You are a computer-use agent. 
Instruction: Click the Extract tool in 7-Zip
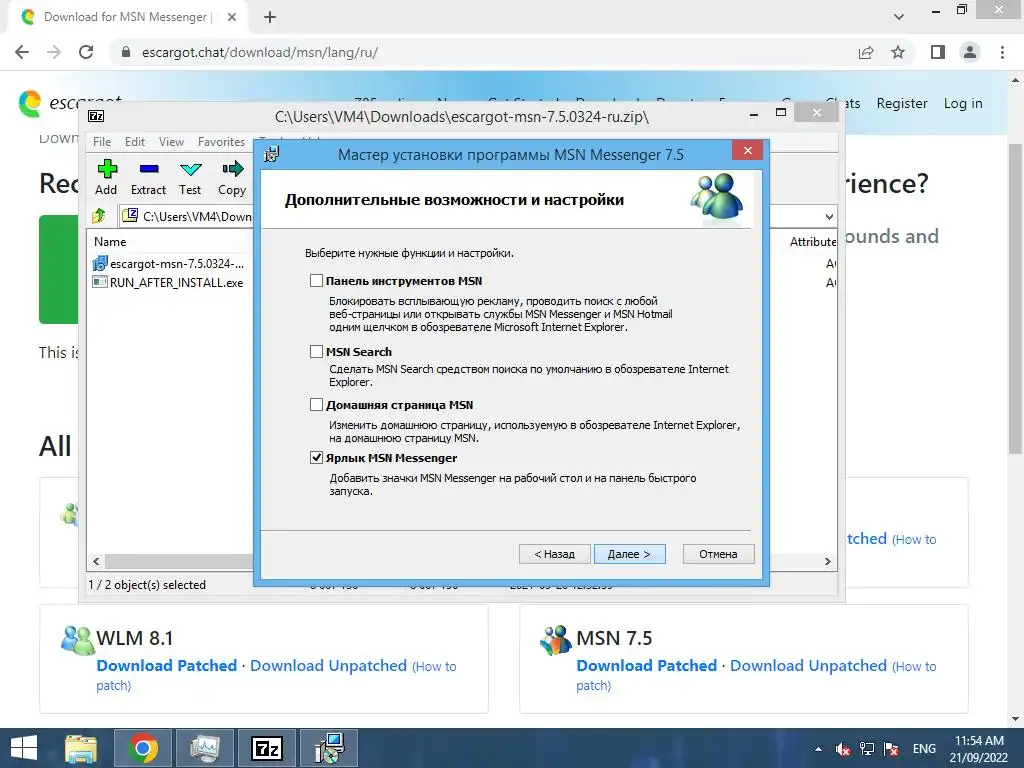pyautogui.click(x=148, y=177)
